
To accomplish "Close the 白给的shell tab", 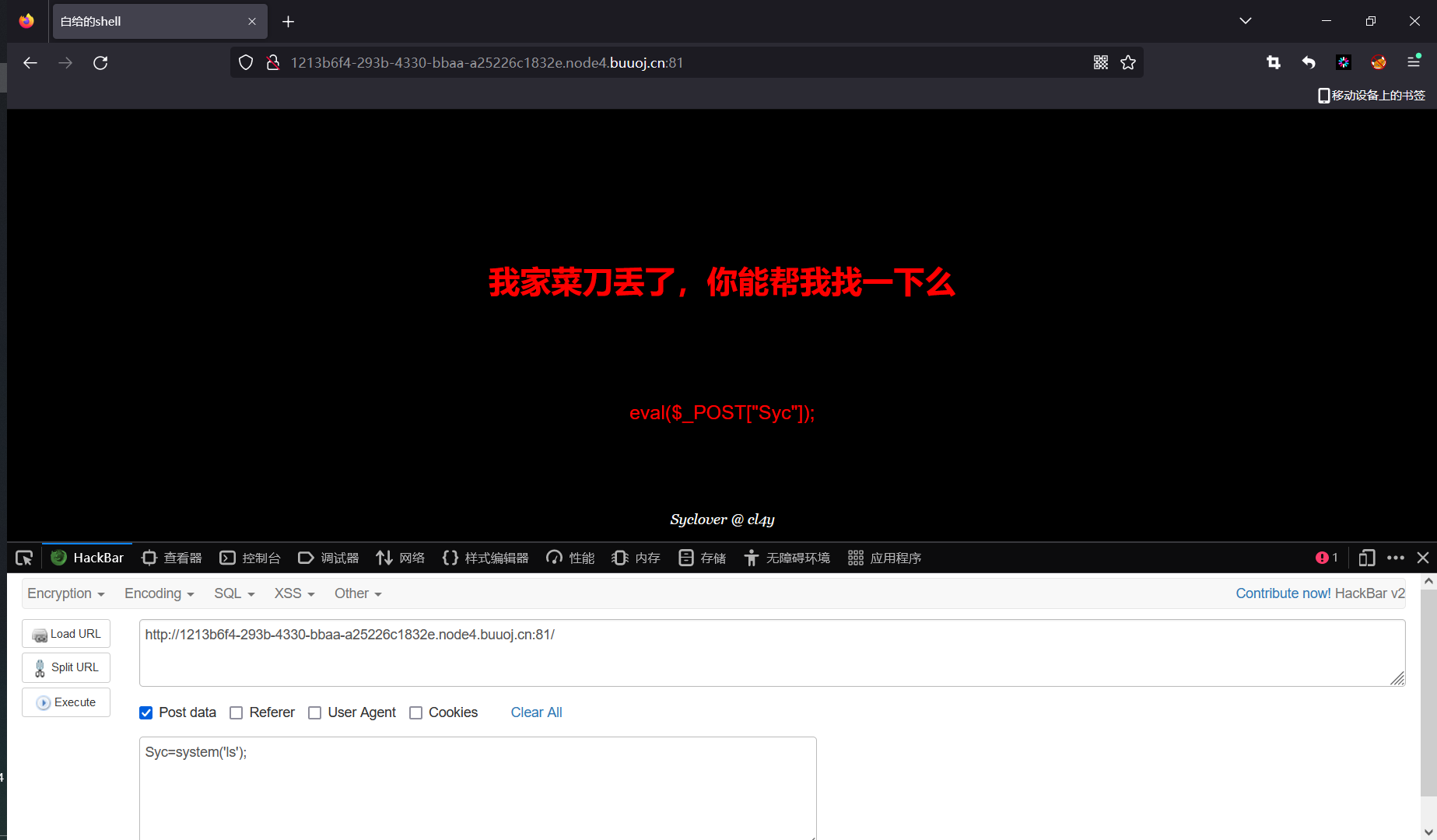I will coord(252,22).
